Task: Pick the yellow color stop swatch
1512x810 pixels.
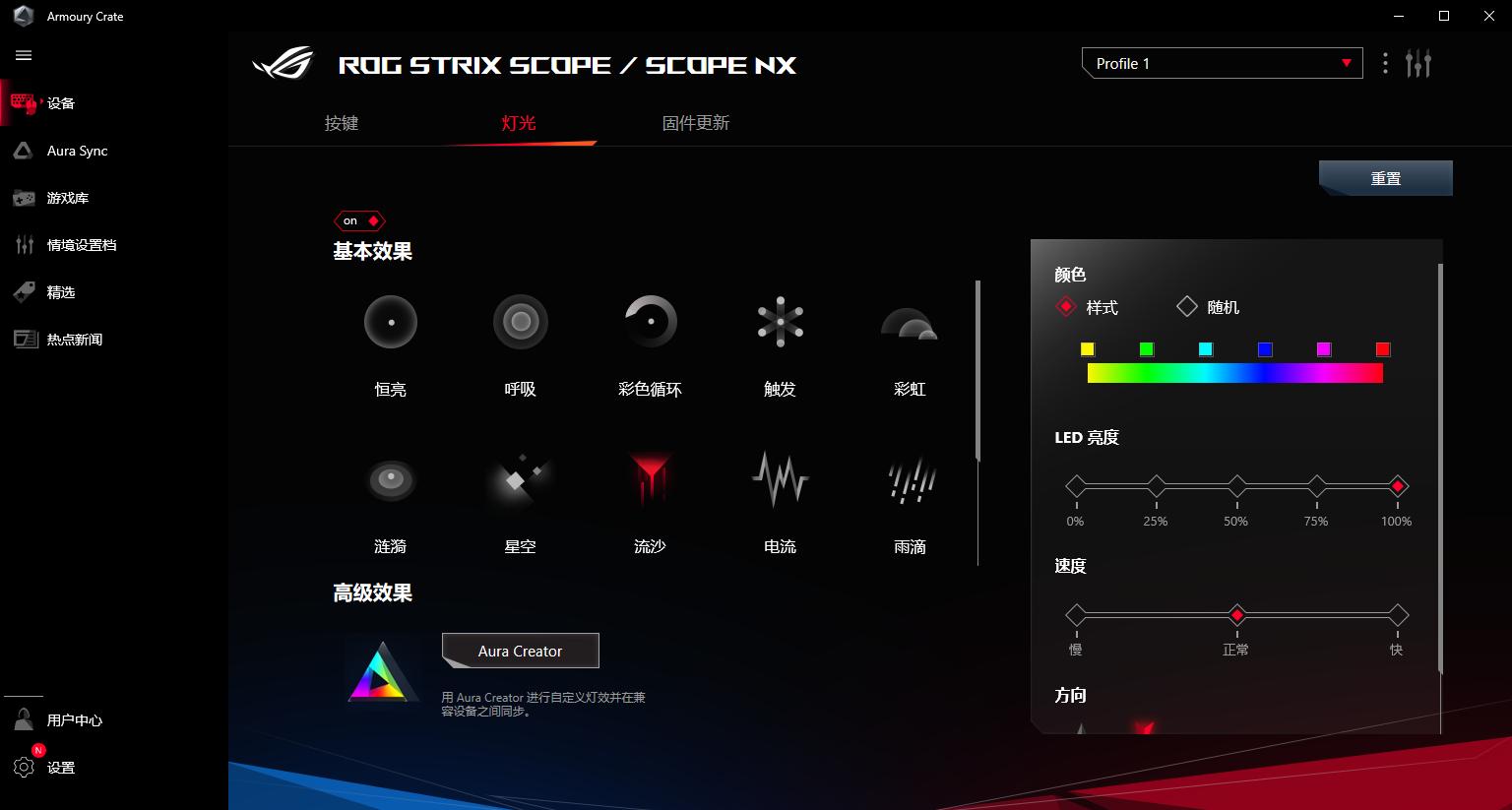Action: [x=1088, y=349]
